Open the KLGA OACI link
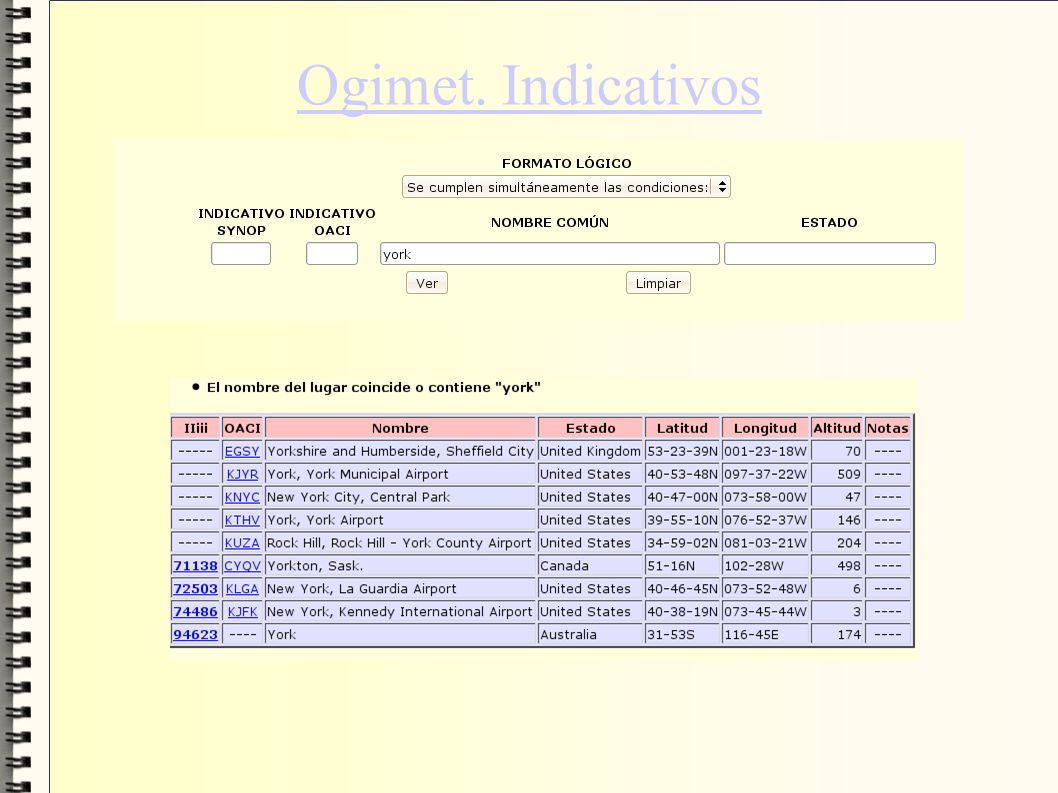The image size is (1058, 793). [x=242, y=589]
